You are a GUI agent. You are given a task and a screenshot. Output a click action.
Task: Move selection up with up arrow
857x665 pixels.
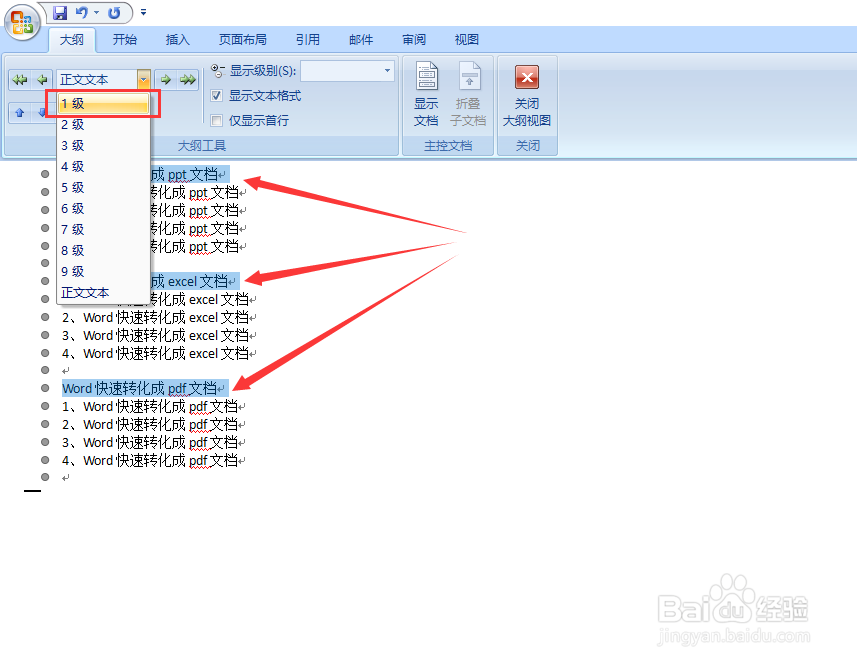tap(20, 113)
